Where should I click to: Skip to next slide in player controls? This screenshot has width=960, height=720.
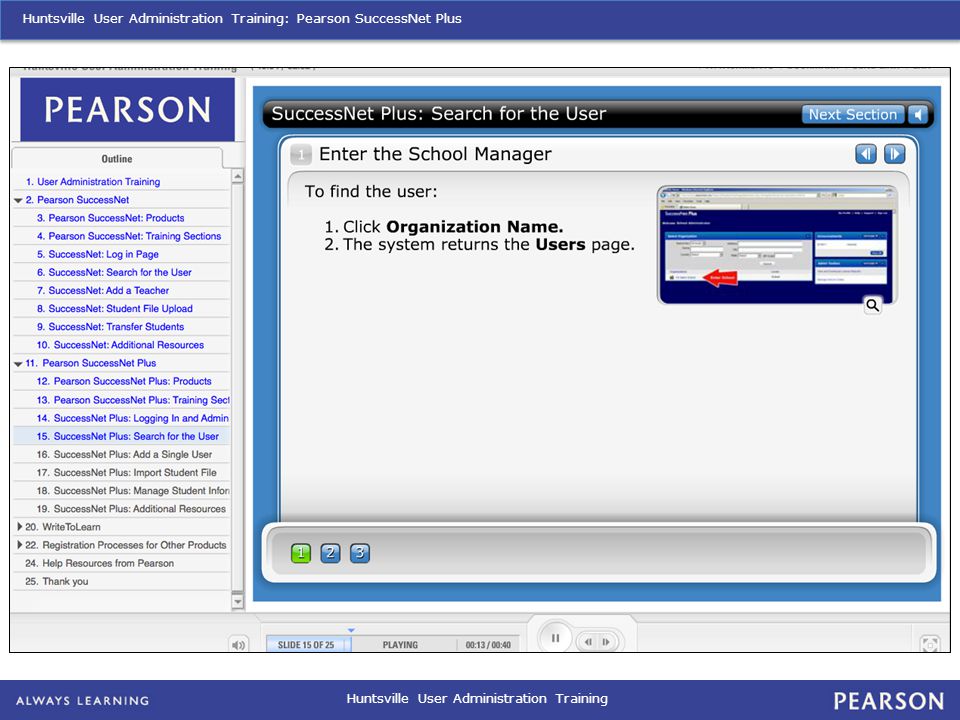click(x=606, y=642)
